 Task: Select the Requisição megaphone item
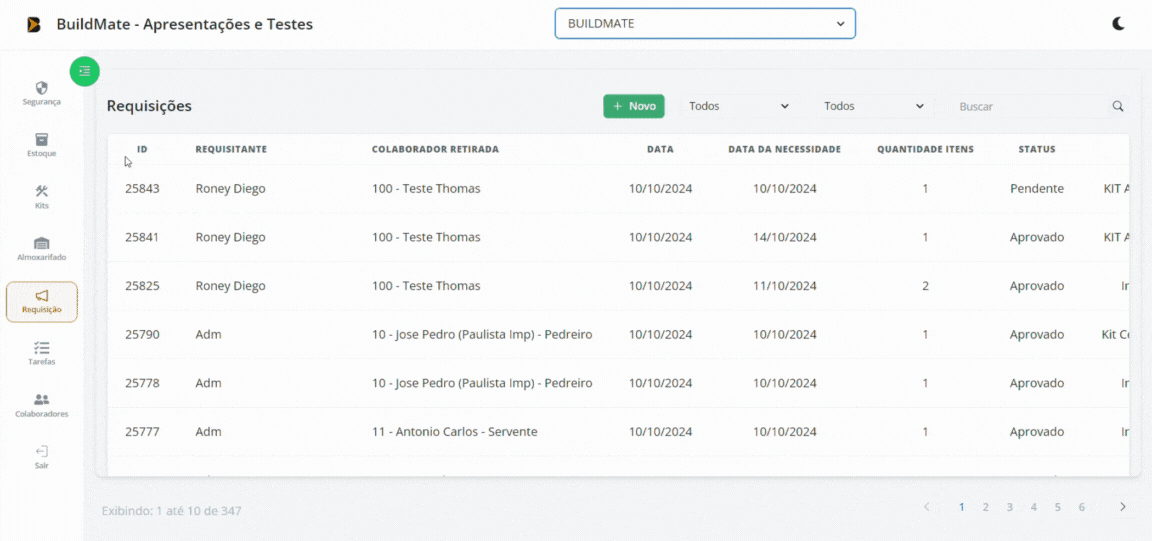click(42, 301)
